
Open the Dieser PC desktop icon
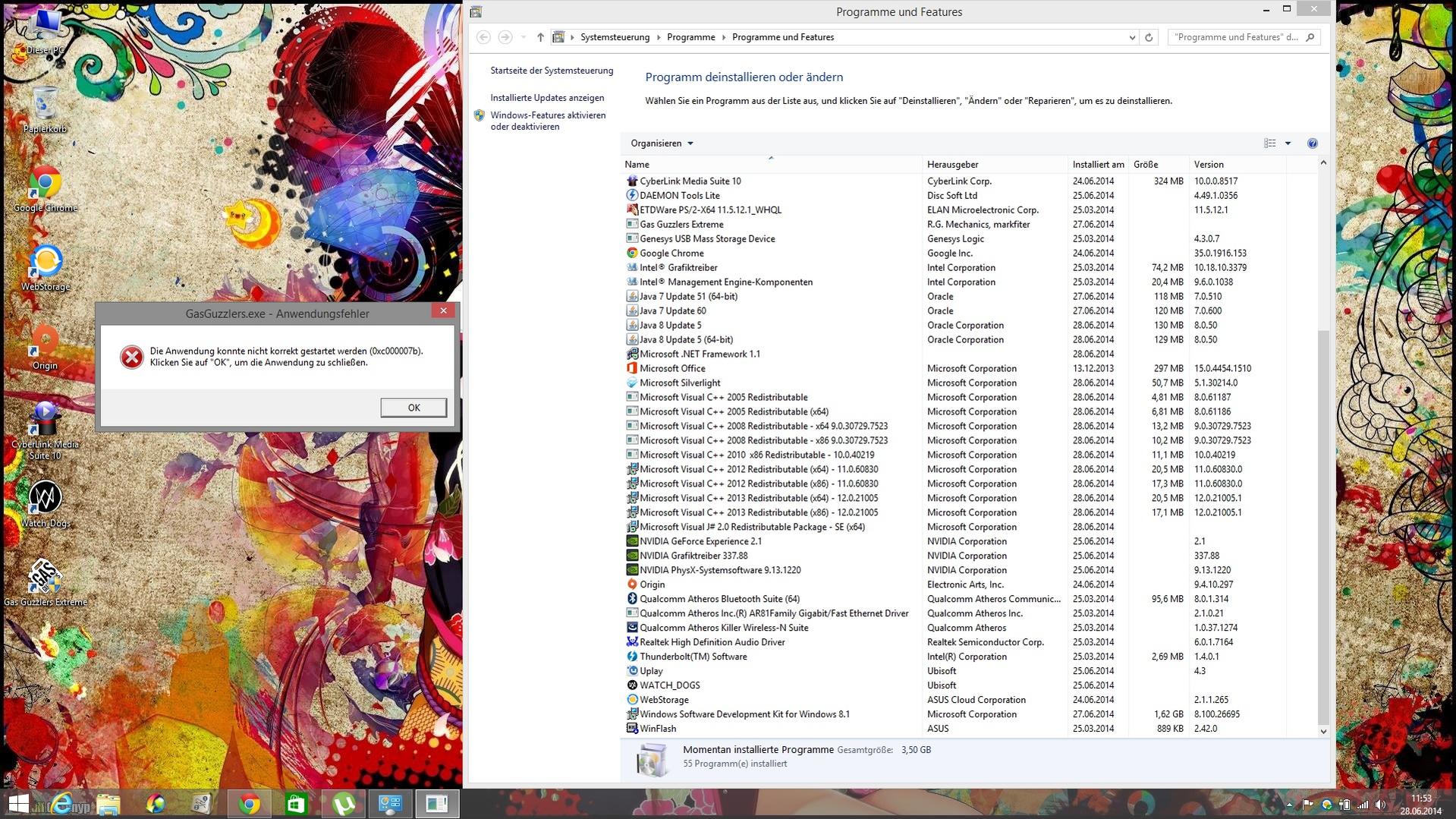pyautogui.click(x=46, y=30)
